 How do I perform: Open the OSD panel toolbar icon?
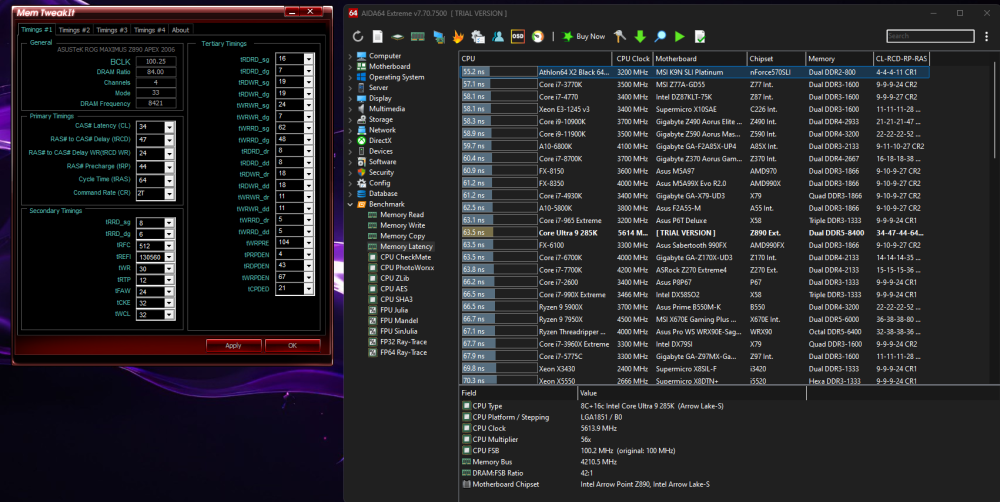(518, 36)
